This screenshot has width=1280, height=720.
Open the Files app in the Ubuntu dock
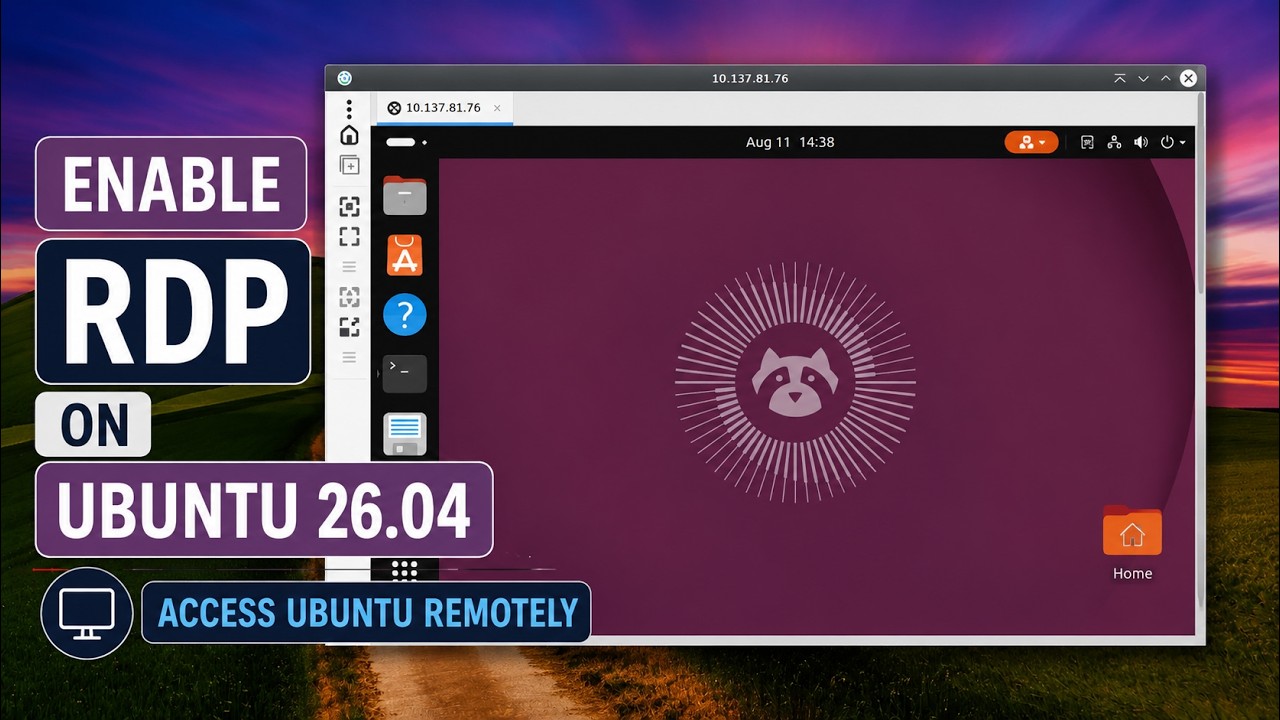pyautogui.click(x=404, y=196)
